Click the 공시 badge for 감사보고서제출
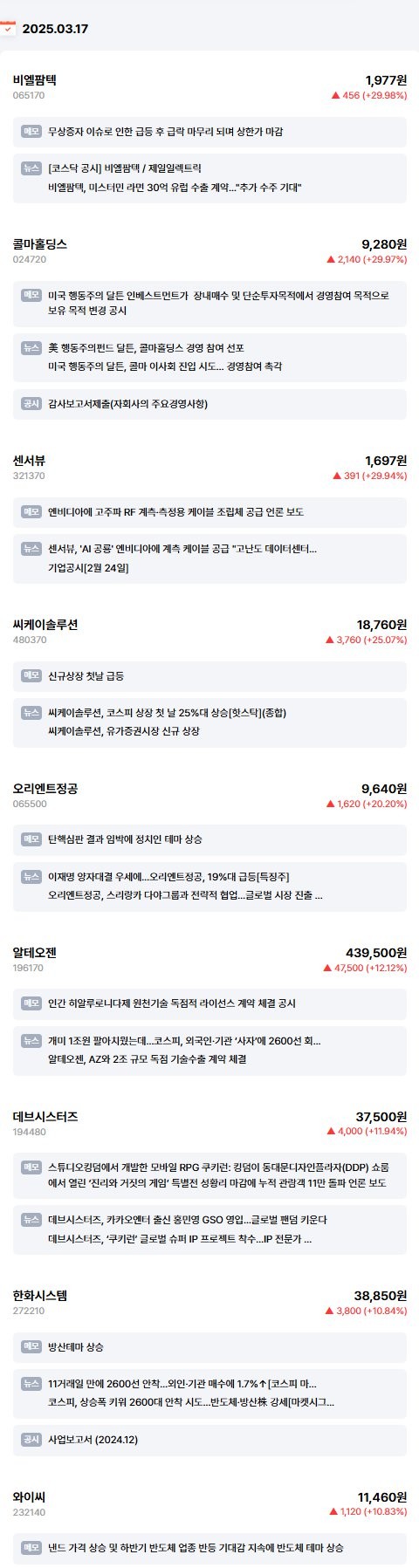This screenshot has width=419, height=1568. point(31,404)
